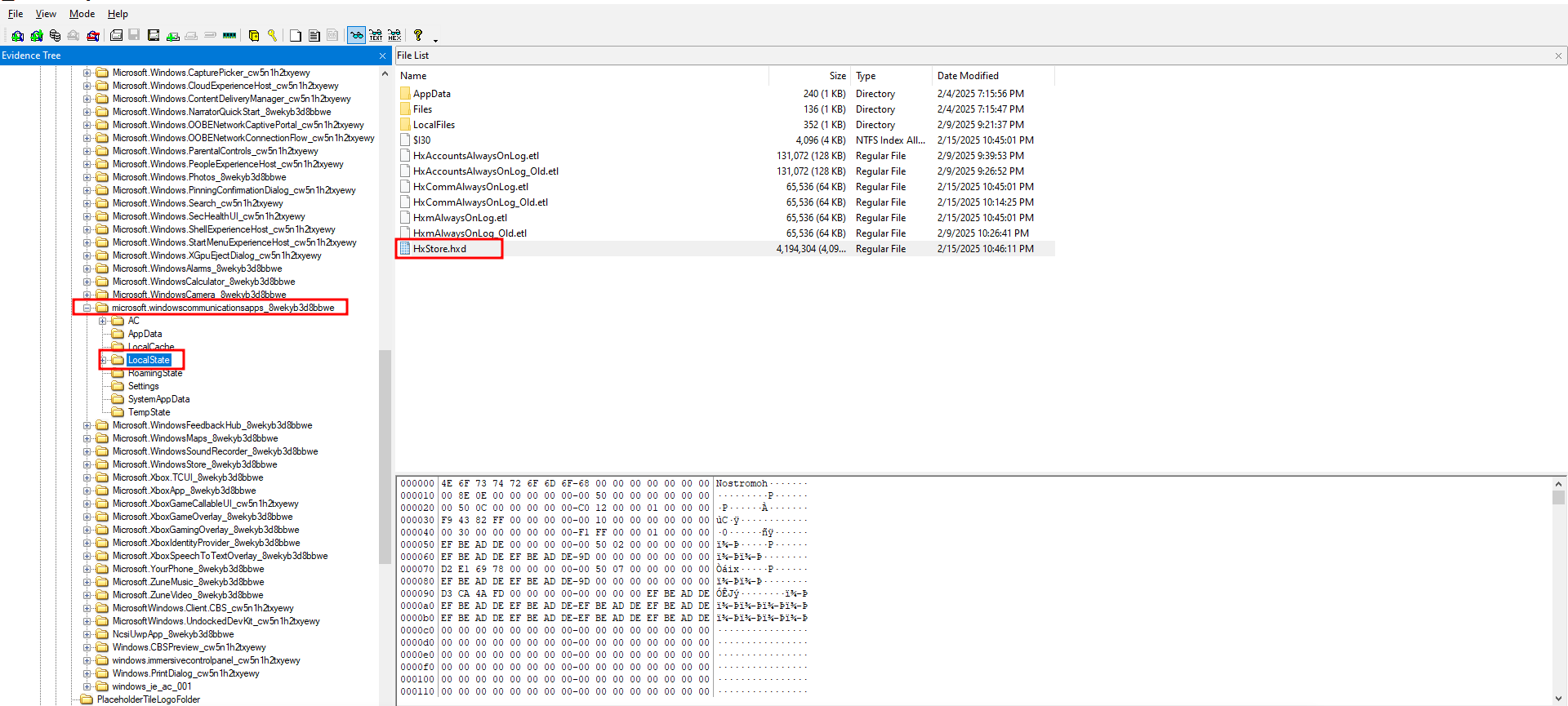Screen dimensions: 1568x706
Task: Switch preview to Hex view mode
Action: click(x=394, y=36)
